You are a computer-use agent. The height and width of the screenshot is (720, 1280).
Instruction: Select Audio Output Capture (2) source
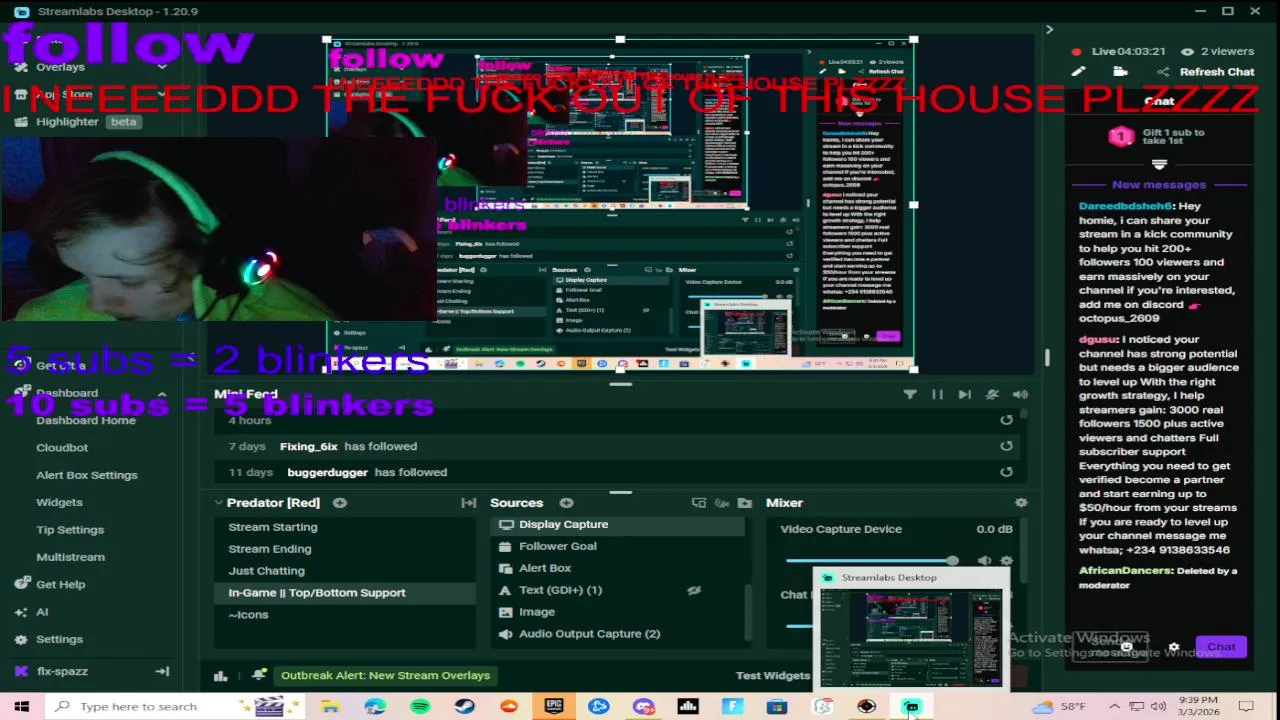(618, 634)
